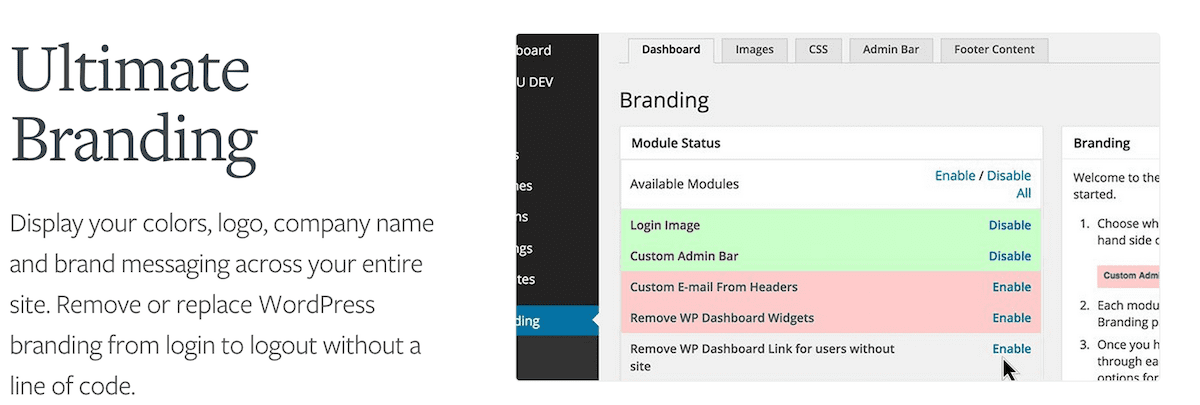
Task: Open the cut-off sidebar item ending in "tes"
Action: pos(526,279)
